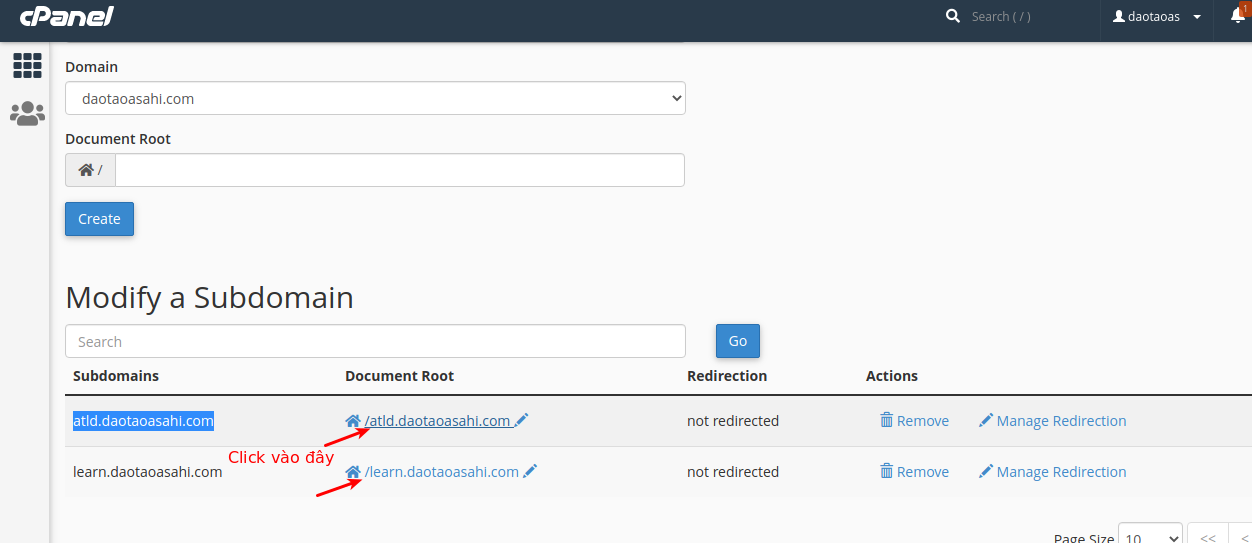1252x543 pixels.
Task: Focus the Document Root input field
Action: click(x=400, y=170)
